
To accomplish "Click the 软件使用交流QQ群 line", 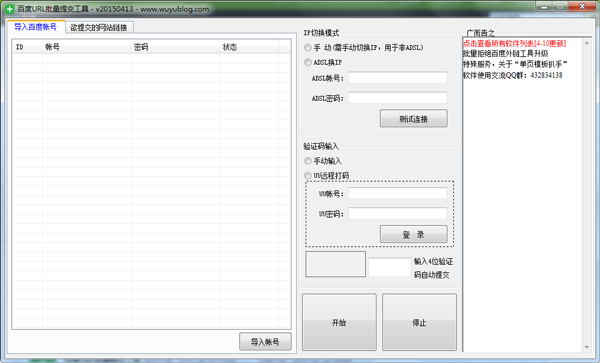I will tap(513, 75).
